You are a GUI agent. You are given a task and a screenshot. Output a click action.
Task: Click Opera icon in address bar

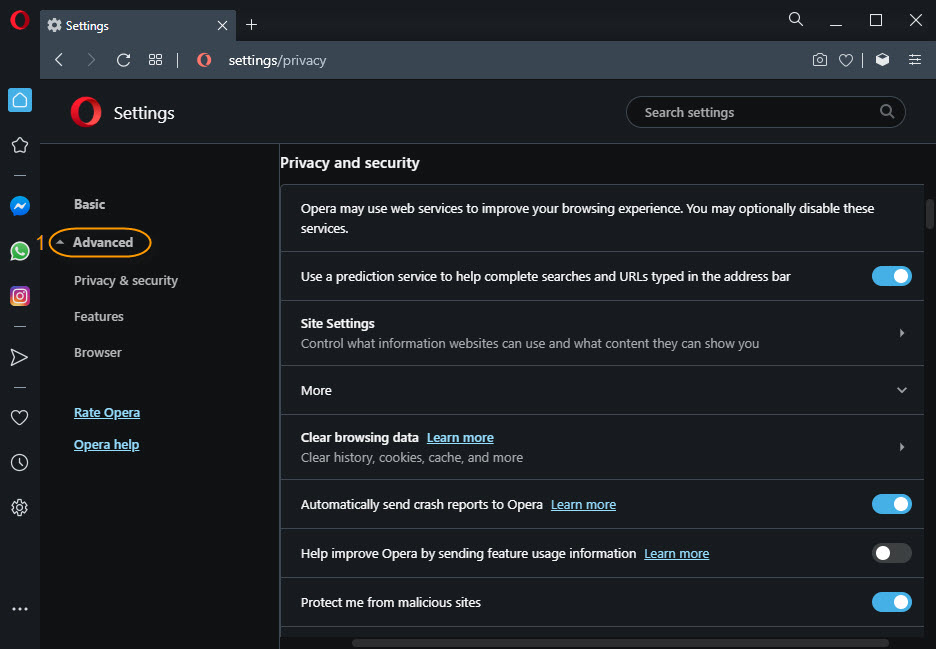(x=204, y=60)
